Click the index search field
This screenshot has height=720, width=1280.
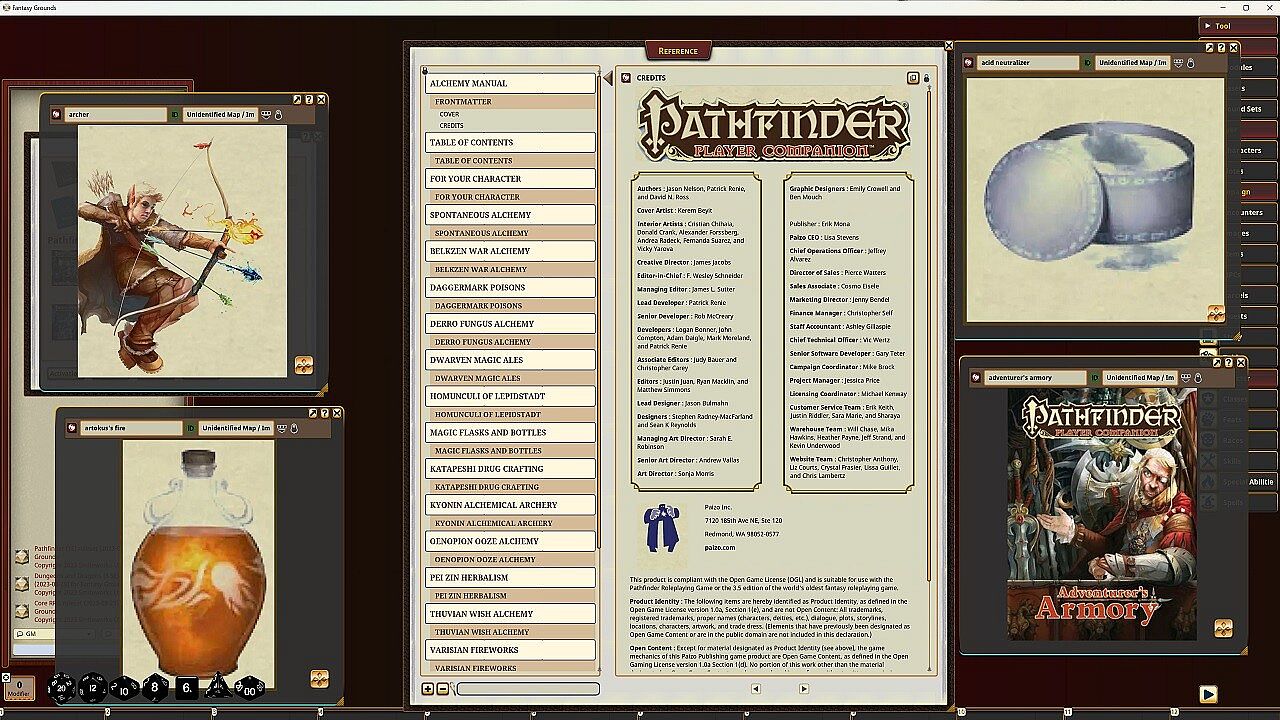[528, 689]
